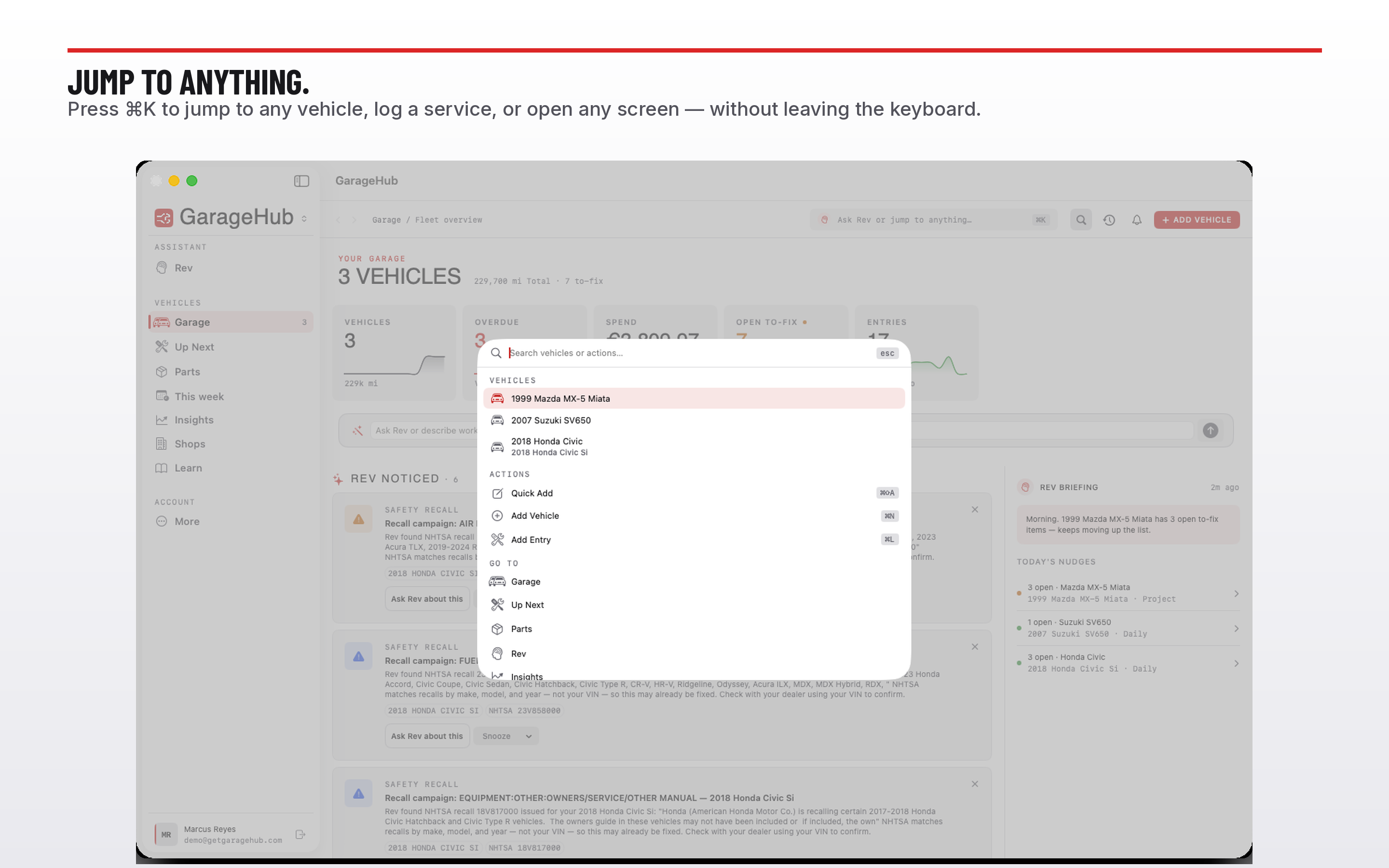Click the FUEL recall blue warning icon

coord(359,657)
